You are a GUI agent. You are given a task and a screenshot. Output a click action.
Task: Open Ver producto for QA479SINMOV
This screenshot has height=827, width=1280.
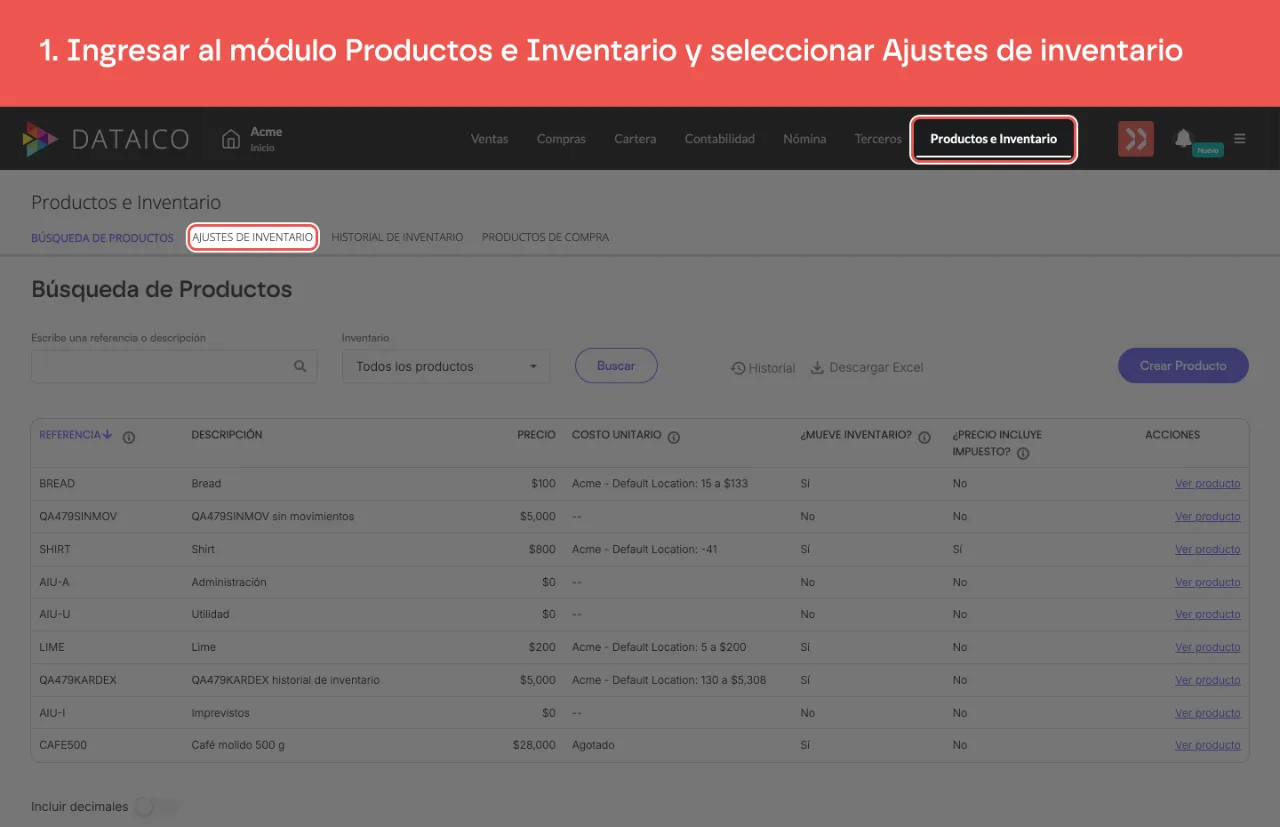[1207, 517]
